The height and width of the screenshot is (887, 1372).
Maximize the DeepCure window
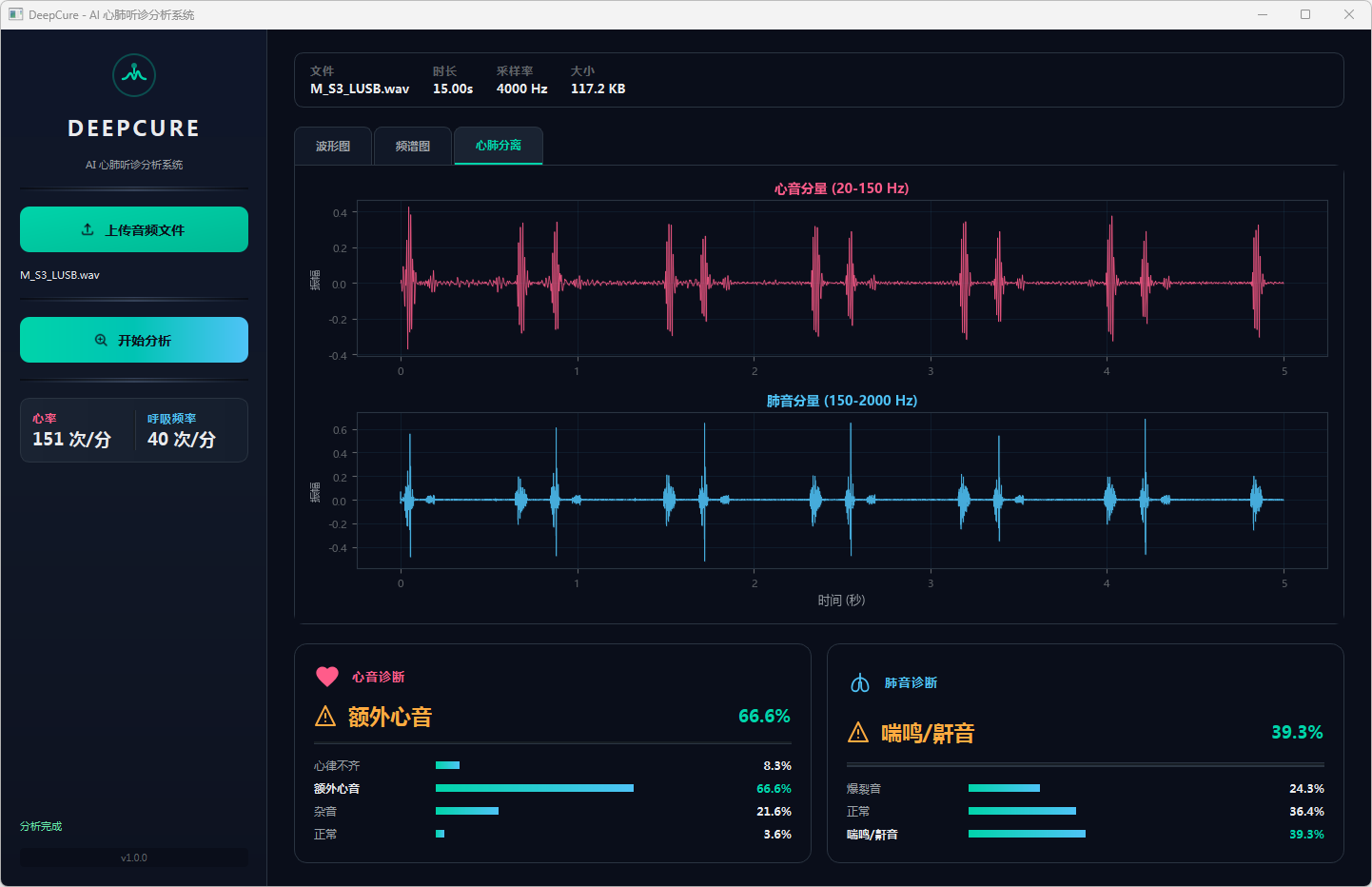coord(1305,14)
